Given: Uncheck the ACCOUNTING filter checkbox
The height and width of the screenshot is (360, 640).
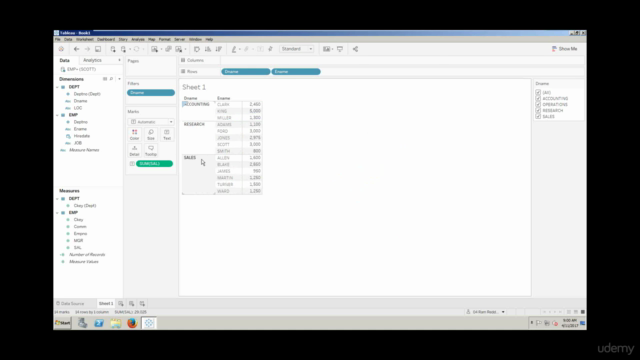Looking at the screenshot, I should click(x=538, y=98).
